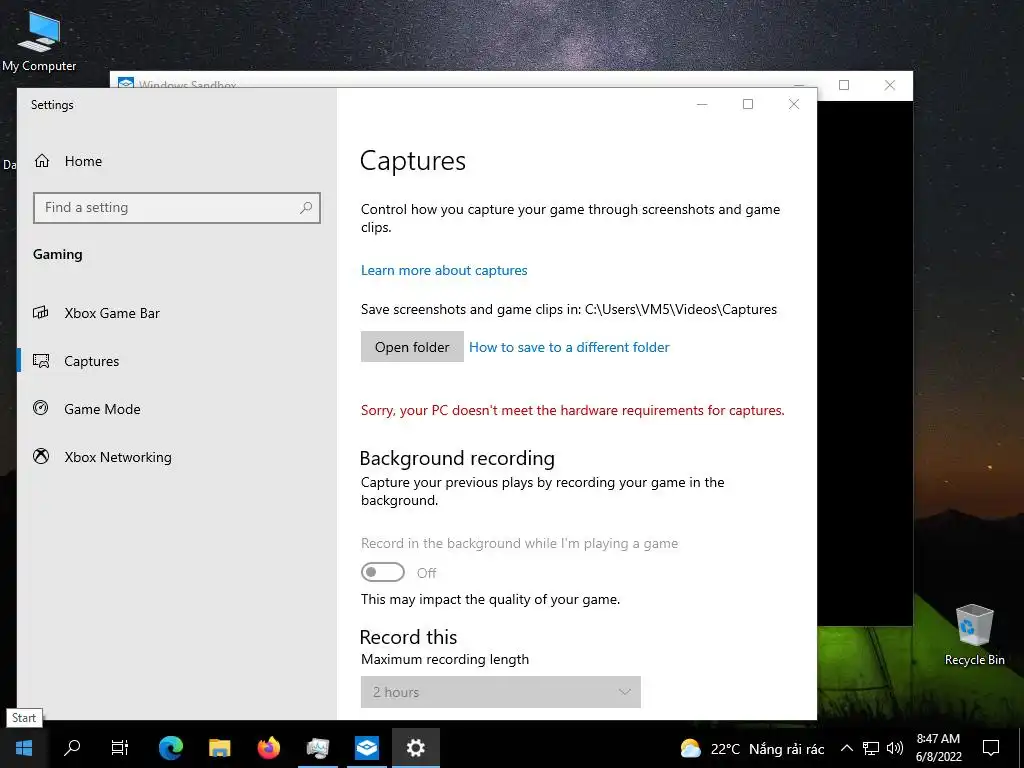This screenshot has width=1024, height=768.
Task: Open Learn more about captures link
Action: click(x=444, y=270)
